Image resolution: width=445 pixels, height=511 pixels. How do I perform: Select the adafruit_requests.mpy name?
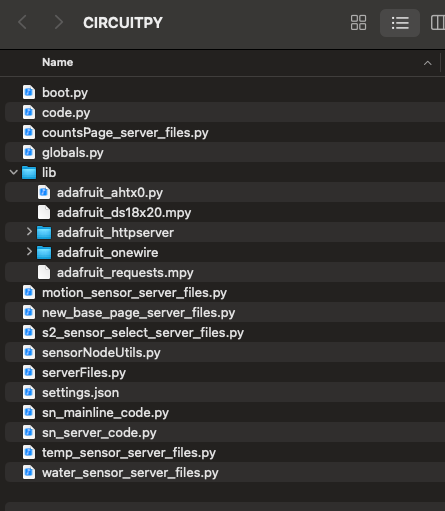click(x=125, y=273)
